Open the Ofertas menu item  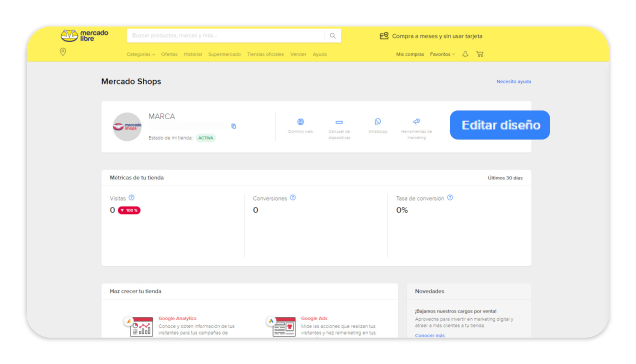pyautogui.click(x=169, y=54)
